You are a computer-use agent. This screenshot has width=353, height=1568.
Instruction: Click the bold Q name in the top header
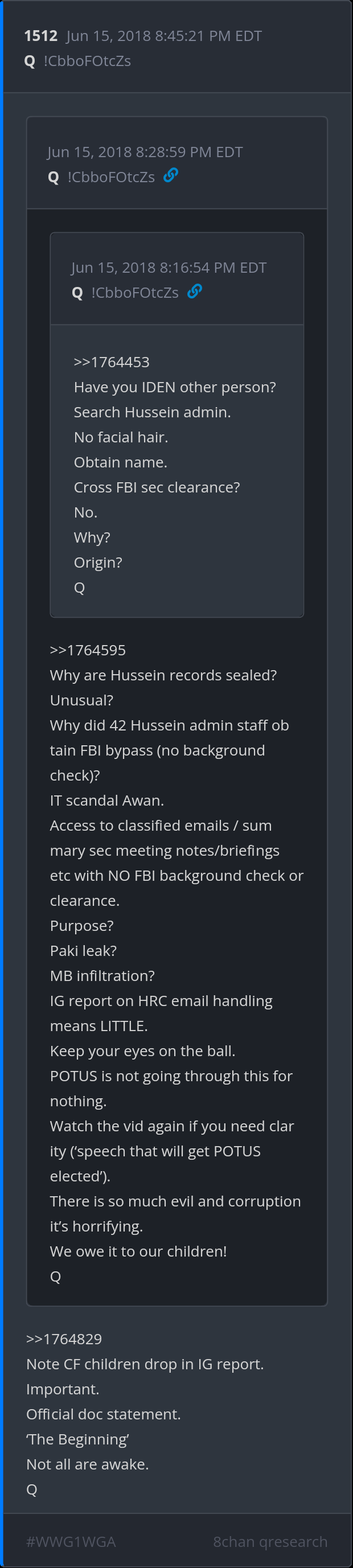[29, 61]
